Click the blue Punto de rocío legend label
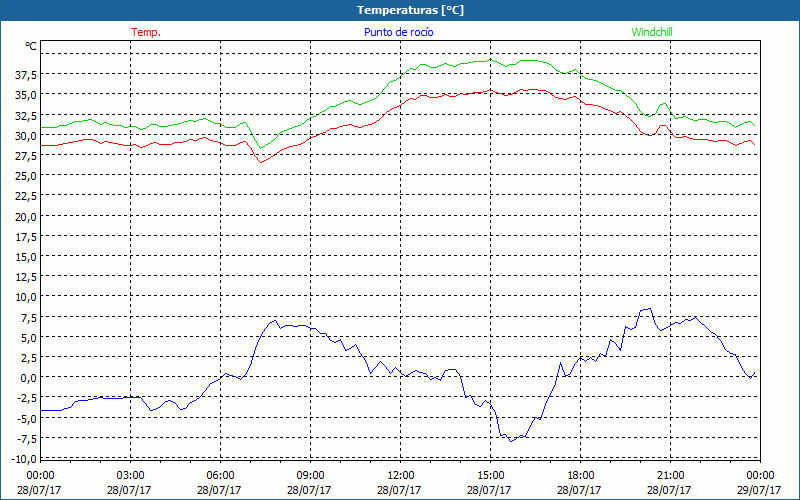The width and height of the screenshot is (800, 500). point(398,32)
